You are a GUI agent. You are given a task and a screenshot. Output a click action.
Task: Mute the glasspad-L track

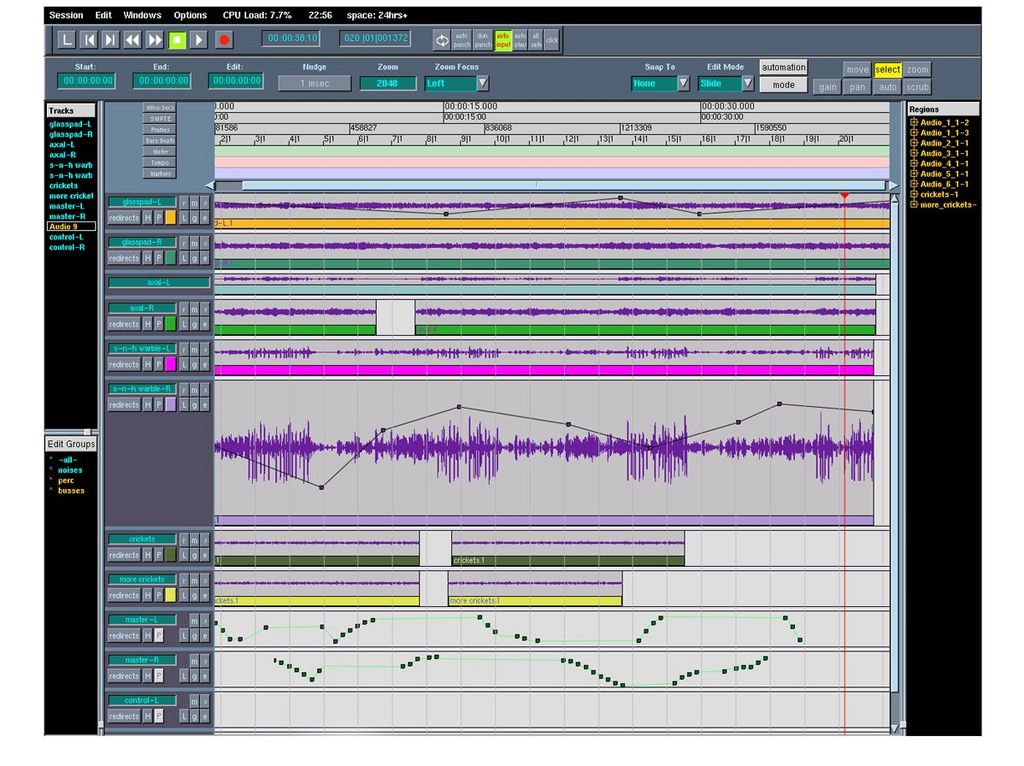(194, 203)
